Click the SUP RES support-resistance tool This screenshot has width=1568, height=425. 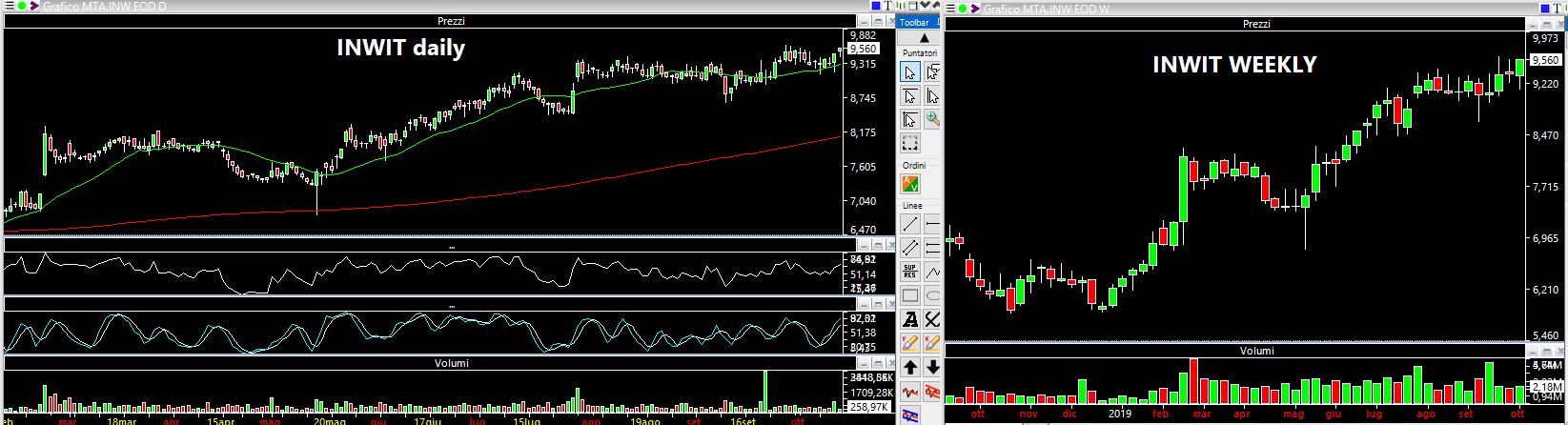pos(910,272)
